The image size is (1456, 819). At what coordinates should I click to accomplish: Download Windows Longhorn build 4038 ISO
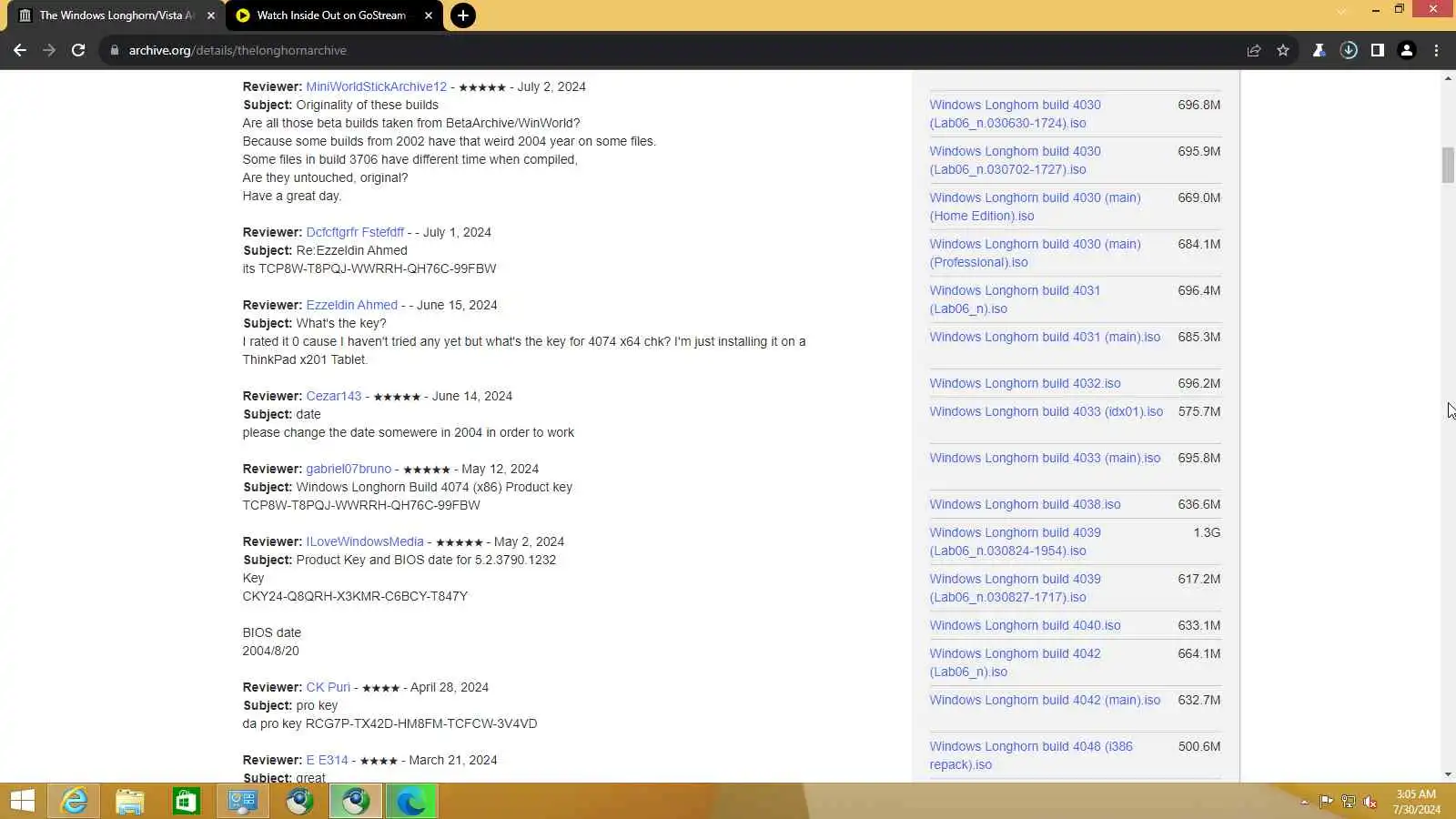pos(1026,504)
